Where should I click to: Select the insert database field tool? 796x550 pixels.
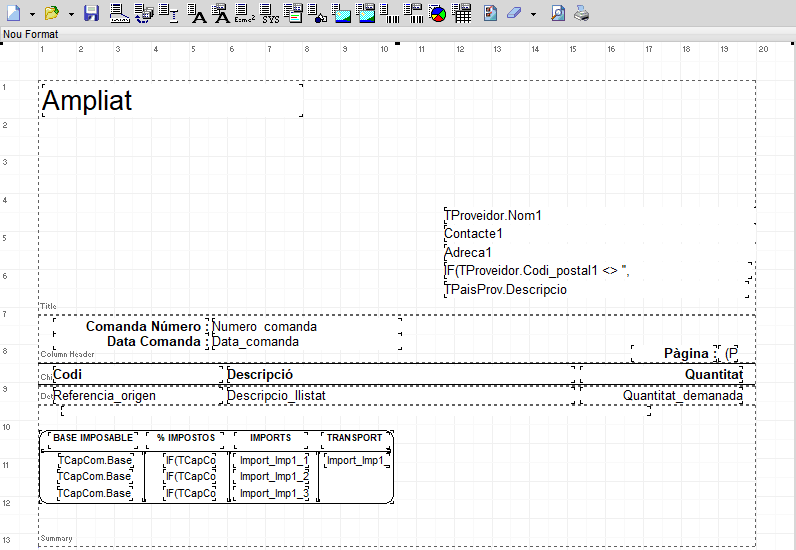click(144, 13)
